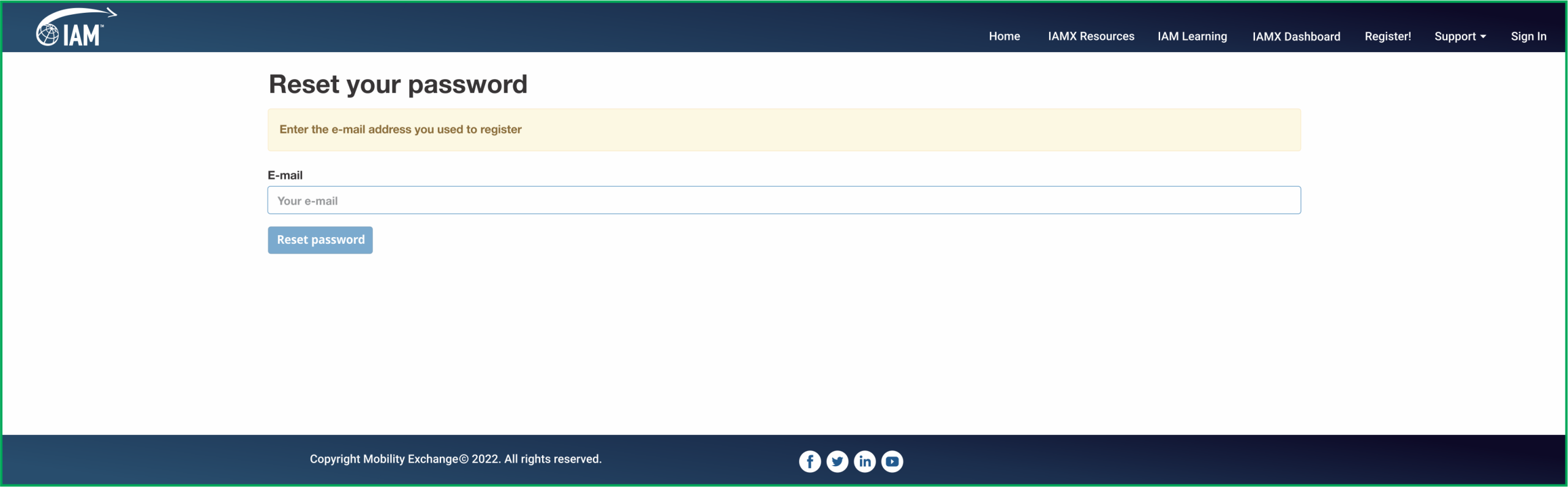Focus the Your e-mail input field
This screenshot has width=1568, height=487.
(x=784, y=200)
